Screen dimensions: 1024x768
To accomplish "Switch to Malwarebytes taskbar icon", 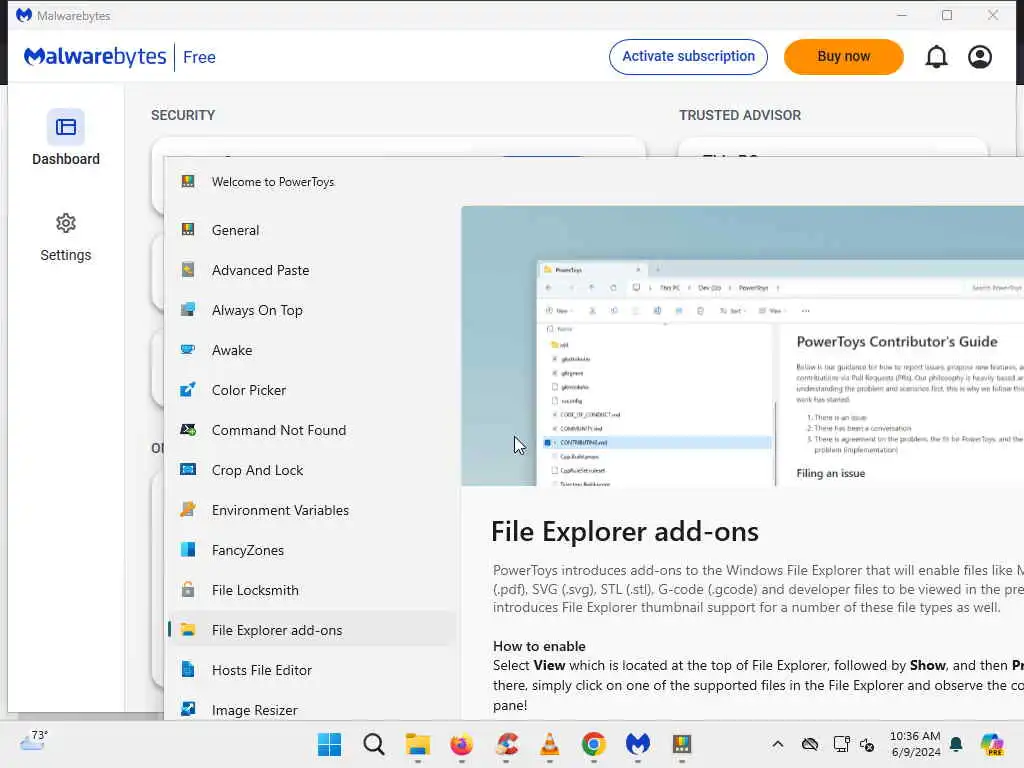I will click(638, 744).
